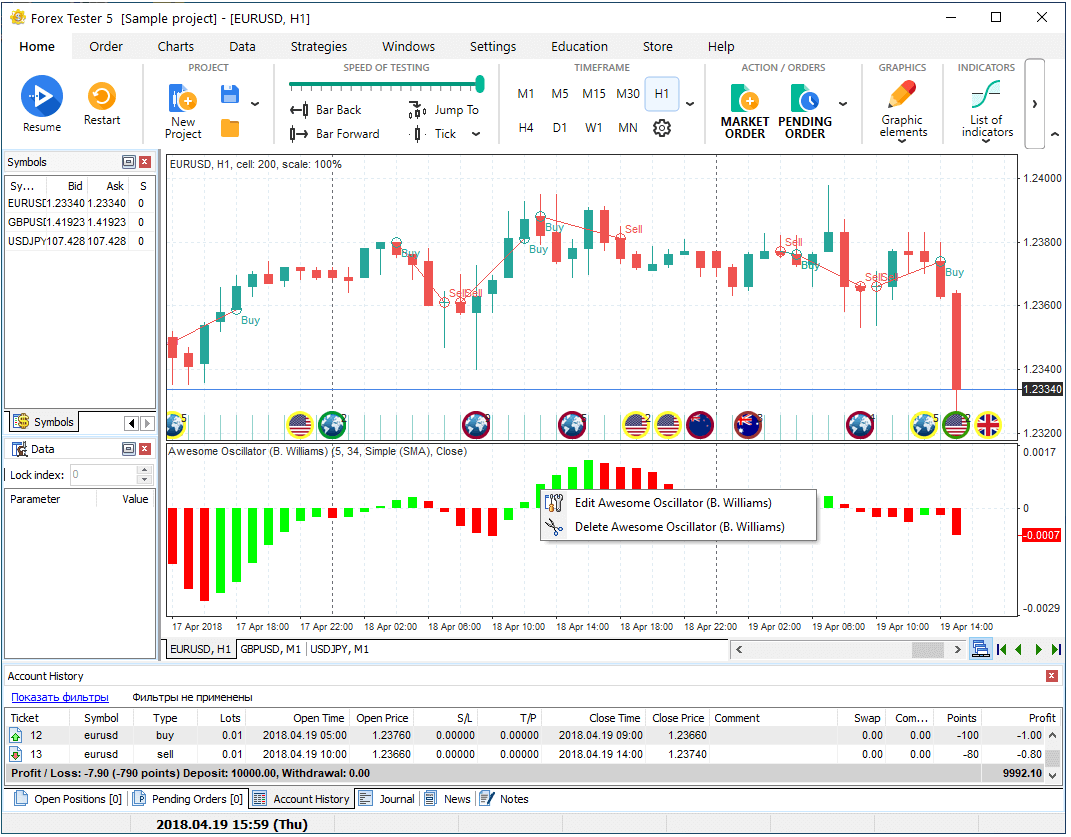Open the Strategies ribbon tab
The image size is (1071, 837).
[x=318, y=46]
